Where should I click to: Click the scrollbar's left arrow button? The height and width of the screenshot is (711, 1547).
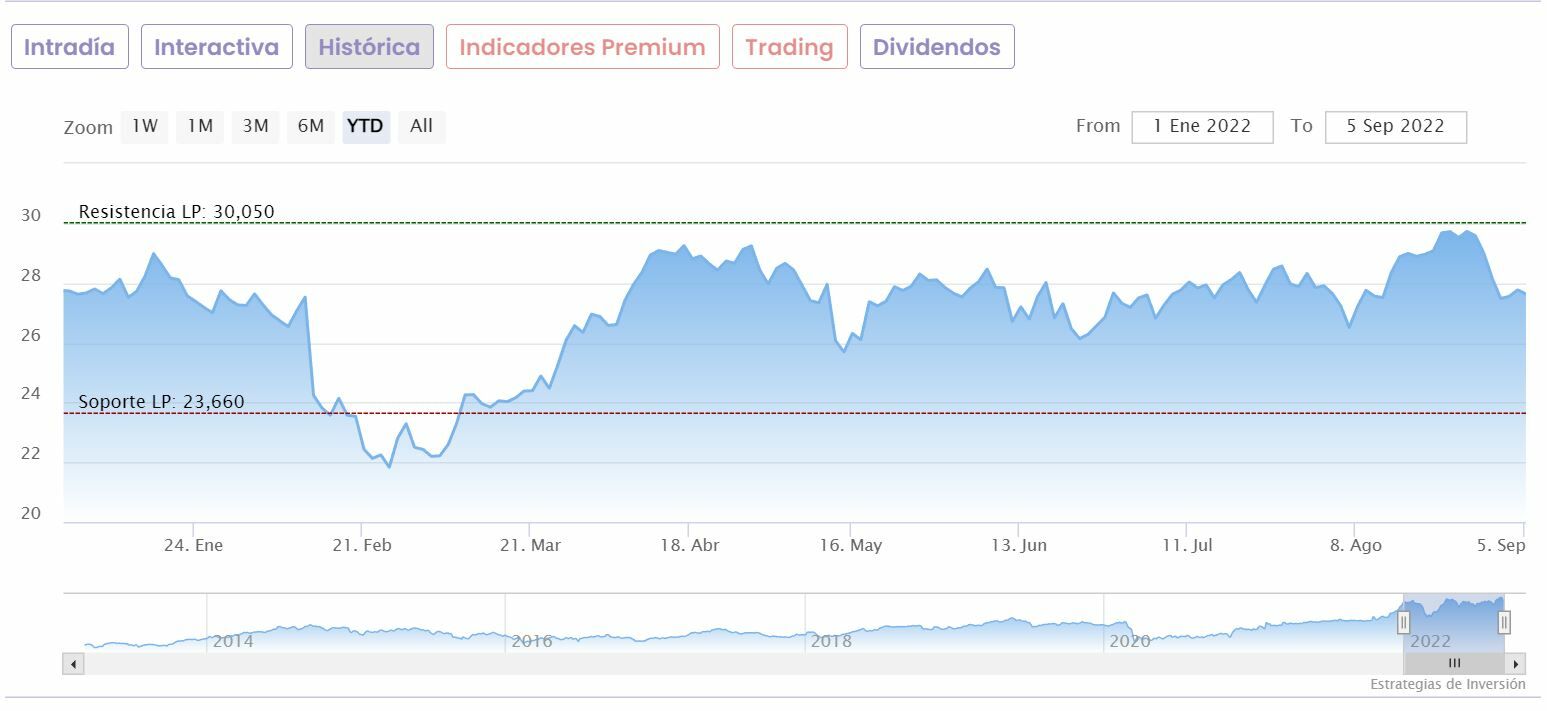pyautogui.click(x=73, y=664)
